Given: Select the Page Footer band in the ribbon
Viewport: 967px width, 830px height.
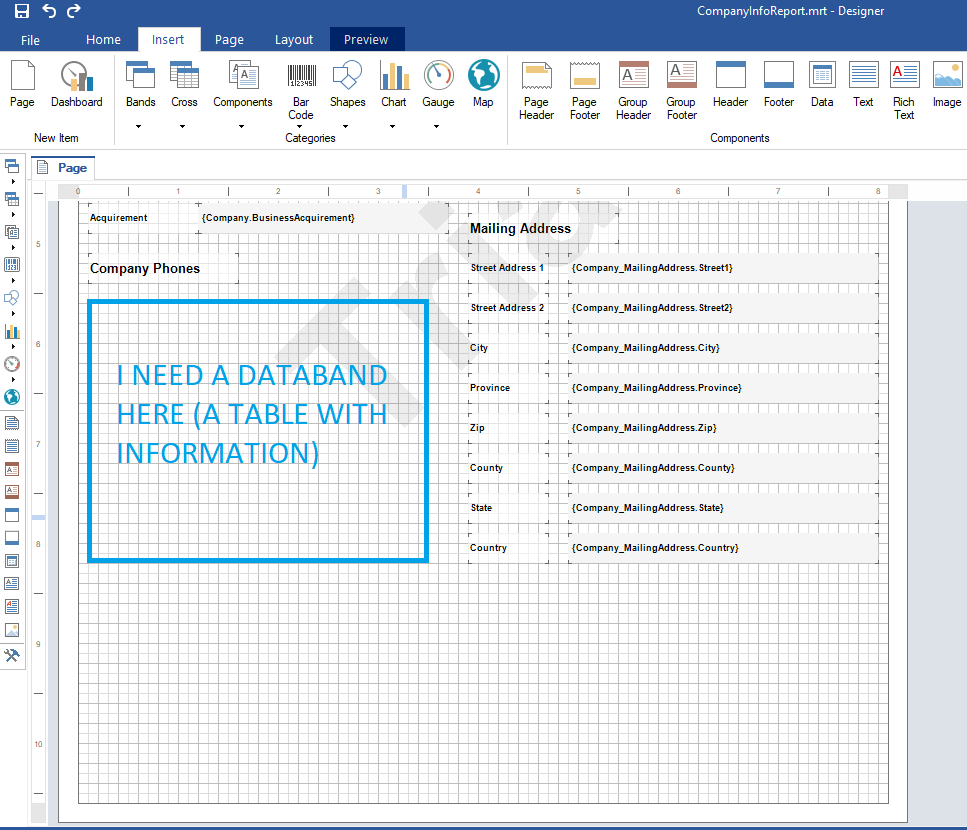Looking at the screenshot, I should click(x=585, y=91).
